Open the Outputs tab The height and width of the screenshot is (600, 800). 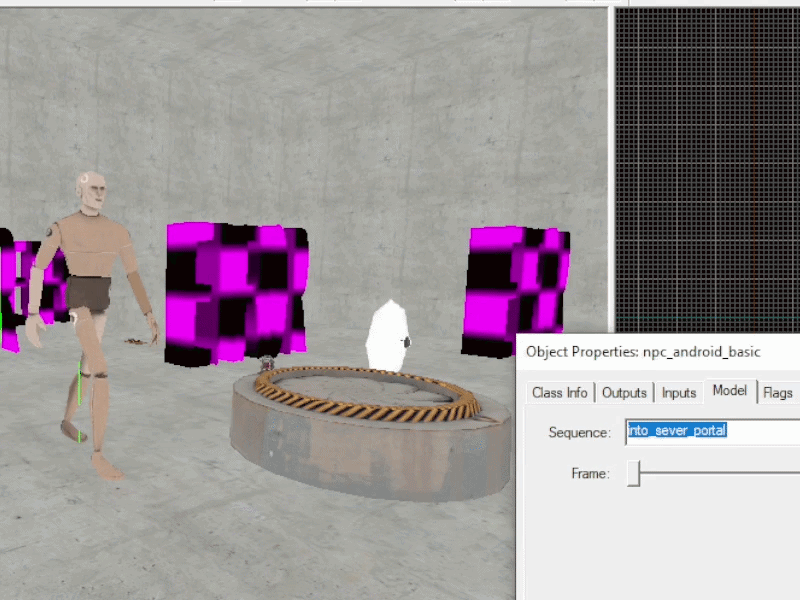click(624, 392)
